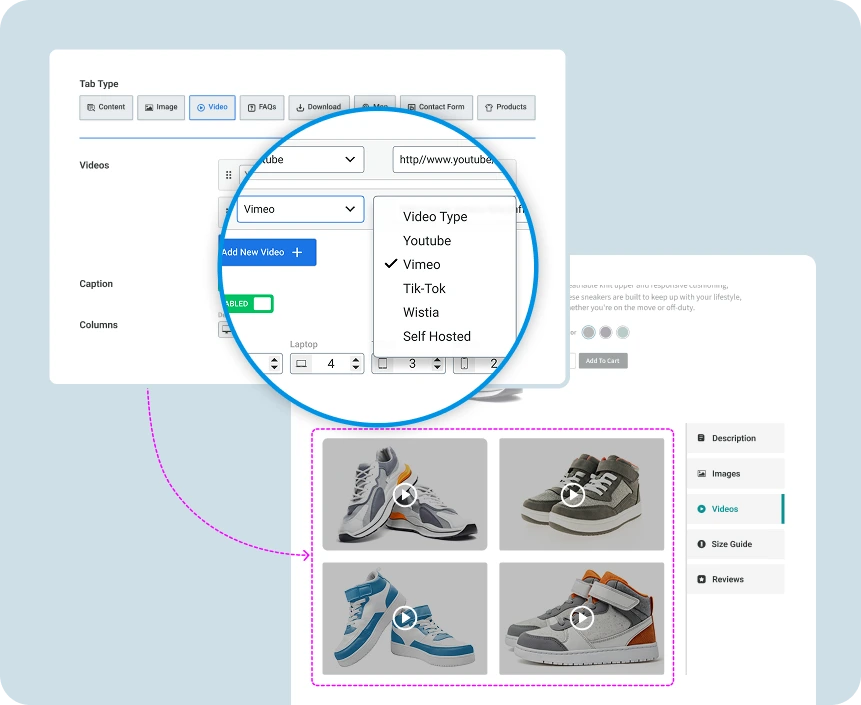Select the Products tab type button
The height and width of the screenshot is (705, 861).
[505, 107]
